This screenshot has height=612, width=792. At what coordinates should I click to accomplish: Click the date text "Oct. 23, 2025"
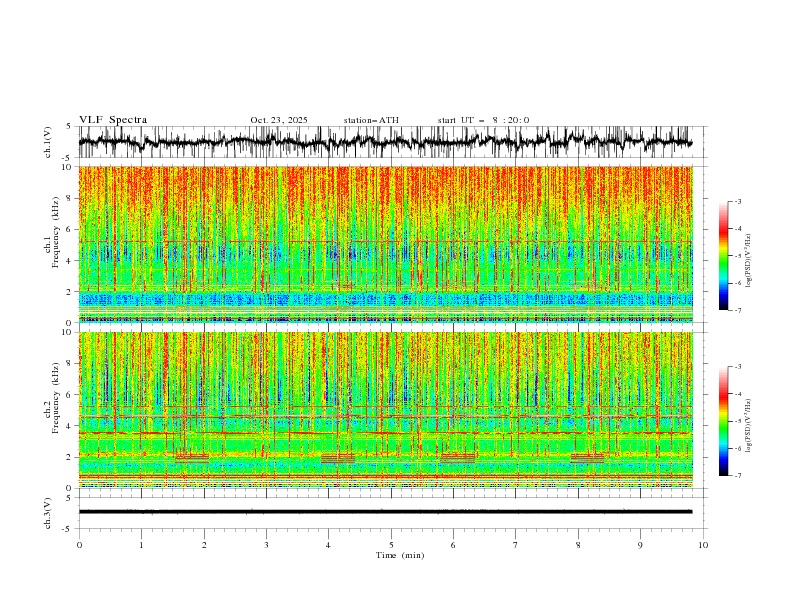point(279,120)
